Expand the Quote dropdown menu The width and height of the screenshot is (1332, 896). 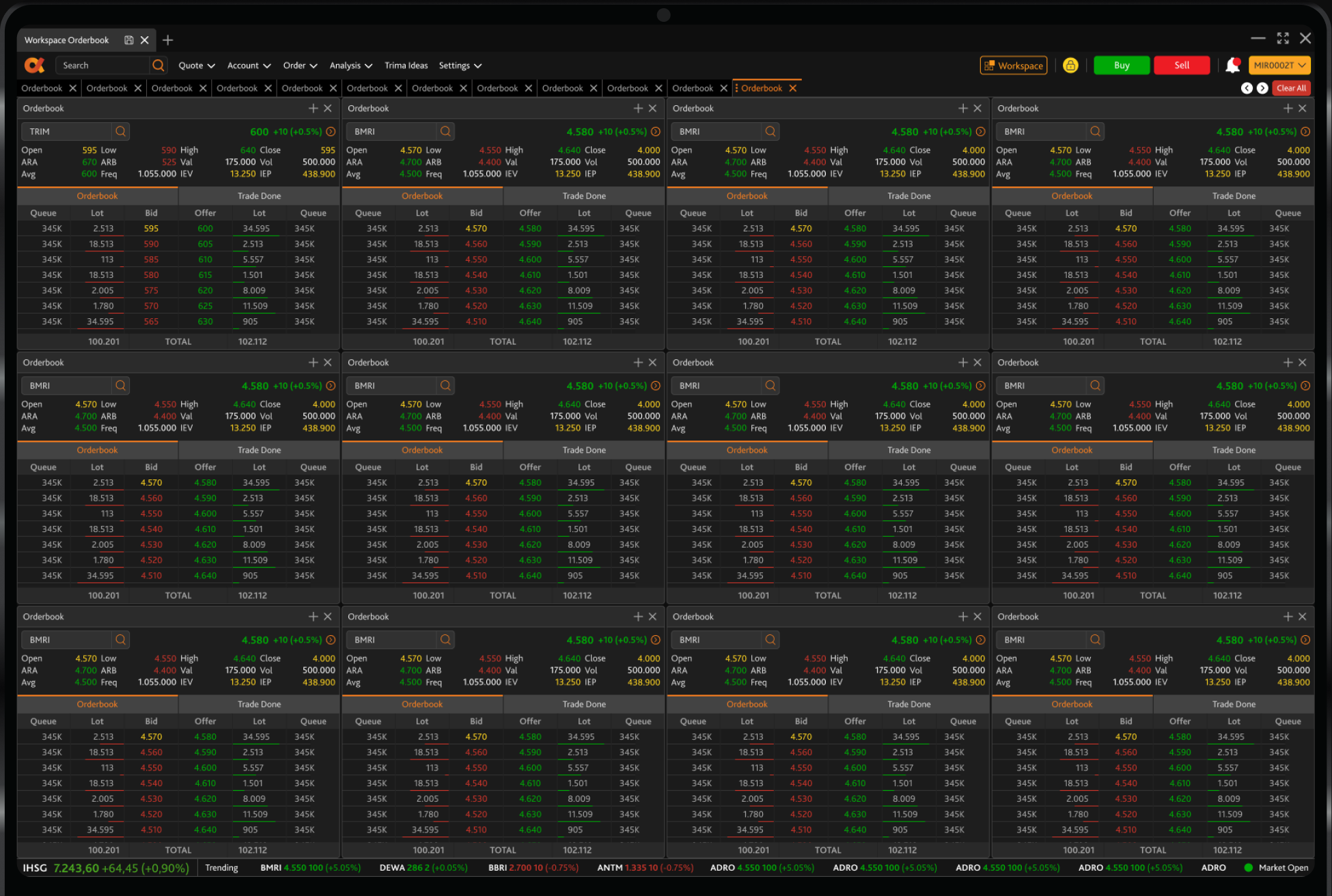point(197,66)
